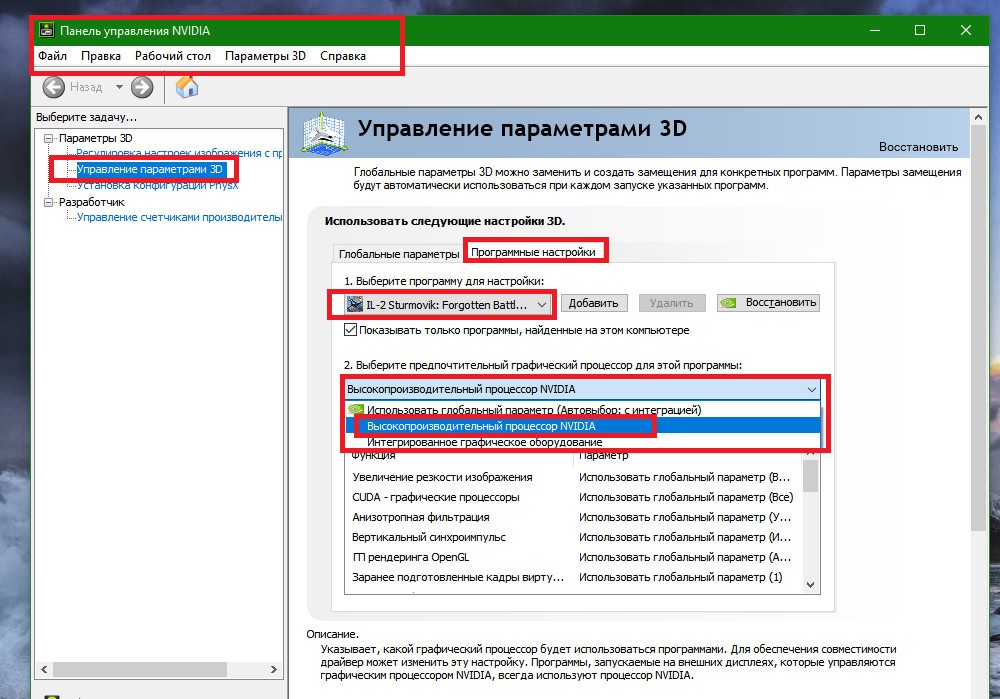Click CUDA value Использовать глобальный параметр (Все)

click(686, 497)
